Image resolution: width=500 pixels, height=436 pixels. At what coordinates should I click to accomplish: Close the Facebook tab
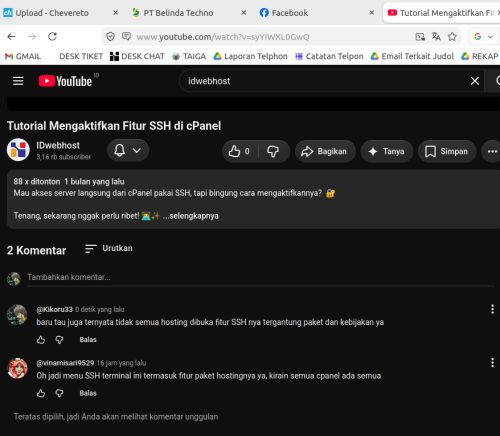pos(372,13)
